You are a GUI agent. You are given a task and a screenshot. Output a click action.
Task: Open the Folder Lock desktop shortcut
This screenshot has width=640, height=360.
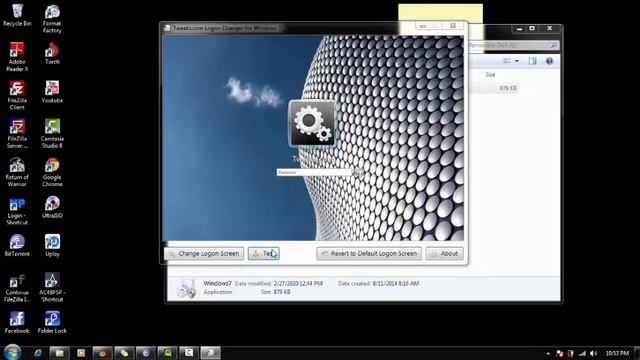[52, 322]
